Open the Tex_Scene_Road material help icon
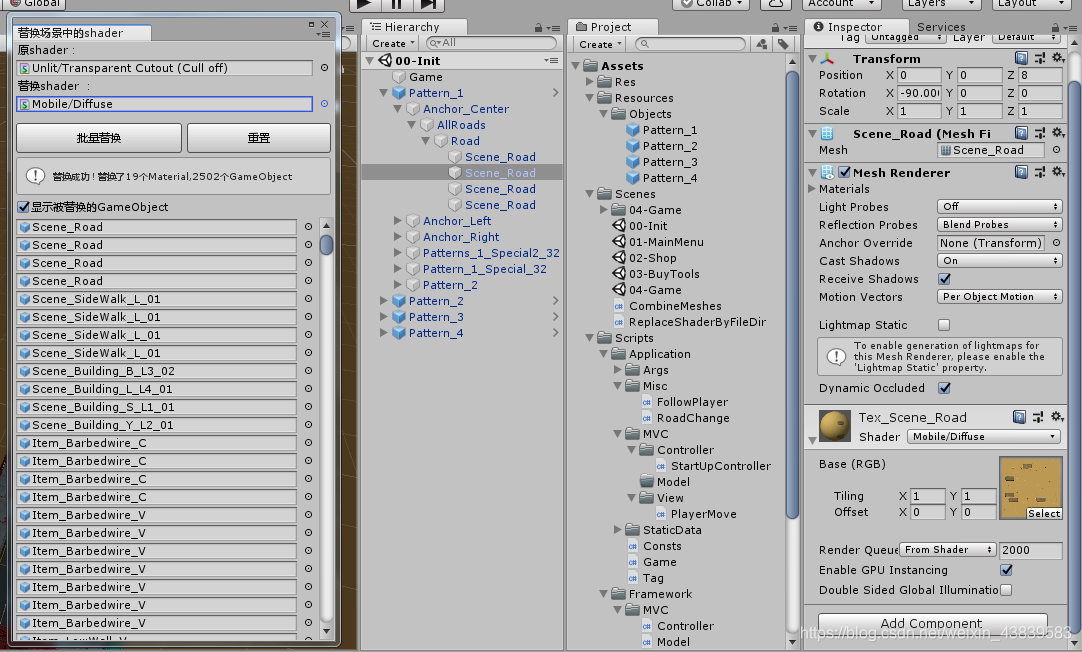The width and height of the screenshot is (1082, 652). tap(1019, 417)
